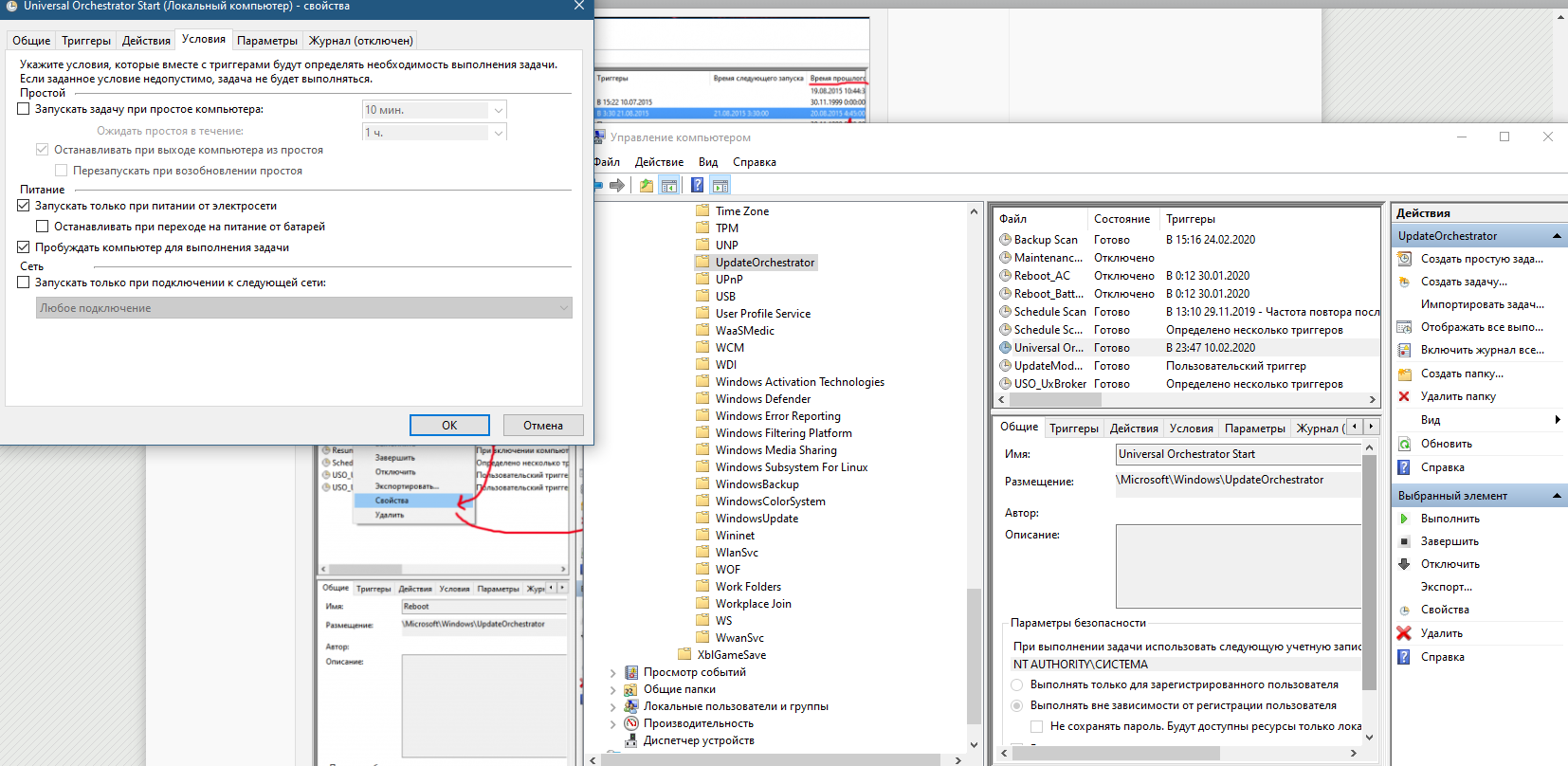Click 'Создать простую задачу' action

(x=1482, y=259)
